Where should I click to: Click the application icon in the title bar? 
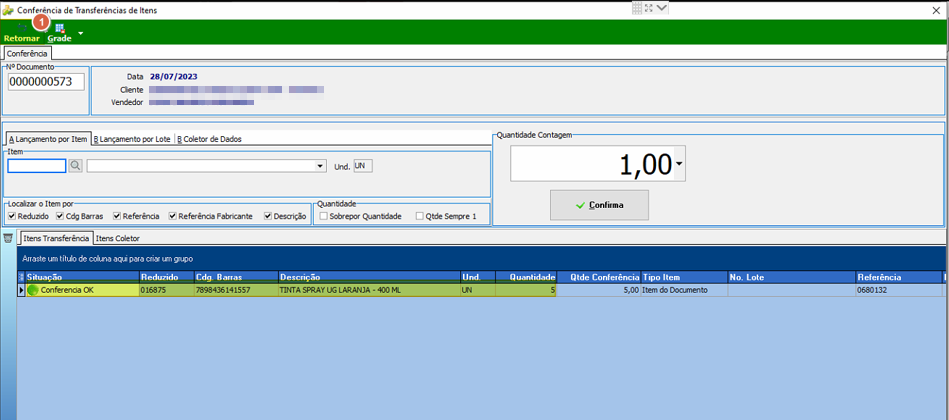coord(8,10)
